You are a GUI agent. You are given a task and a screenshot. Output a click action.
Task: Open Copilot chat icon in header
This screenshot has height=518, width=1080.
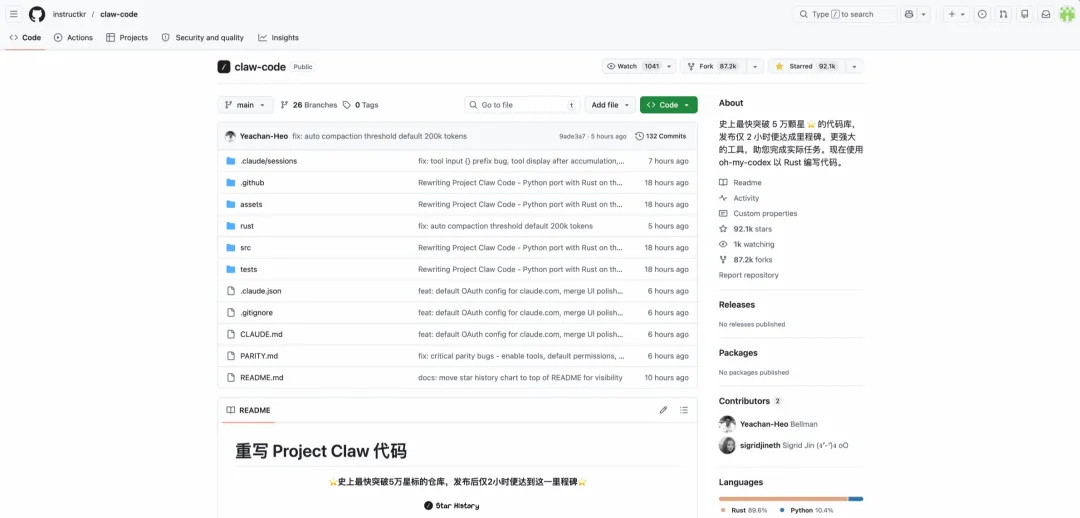click(x=909, y=14)
